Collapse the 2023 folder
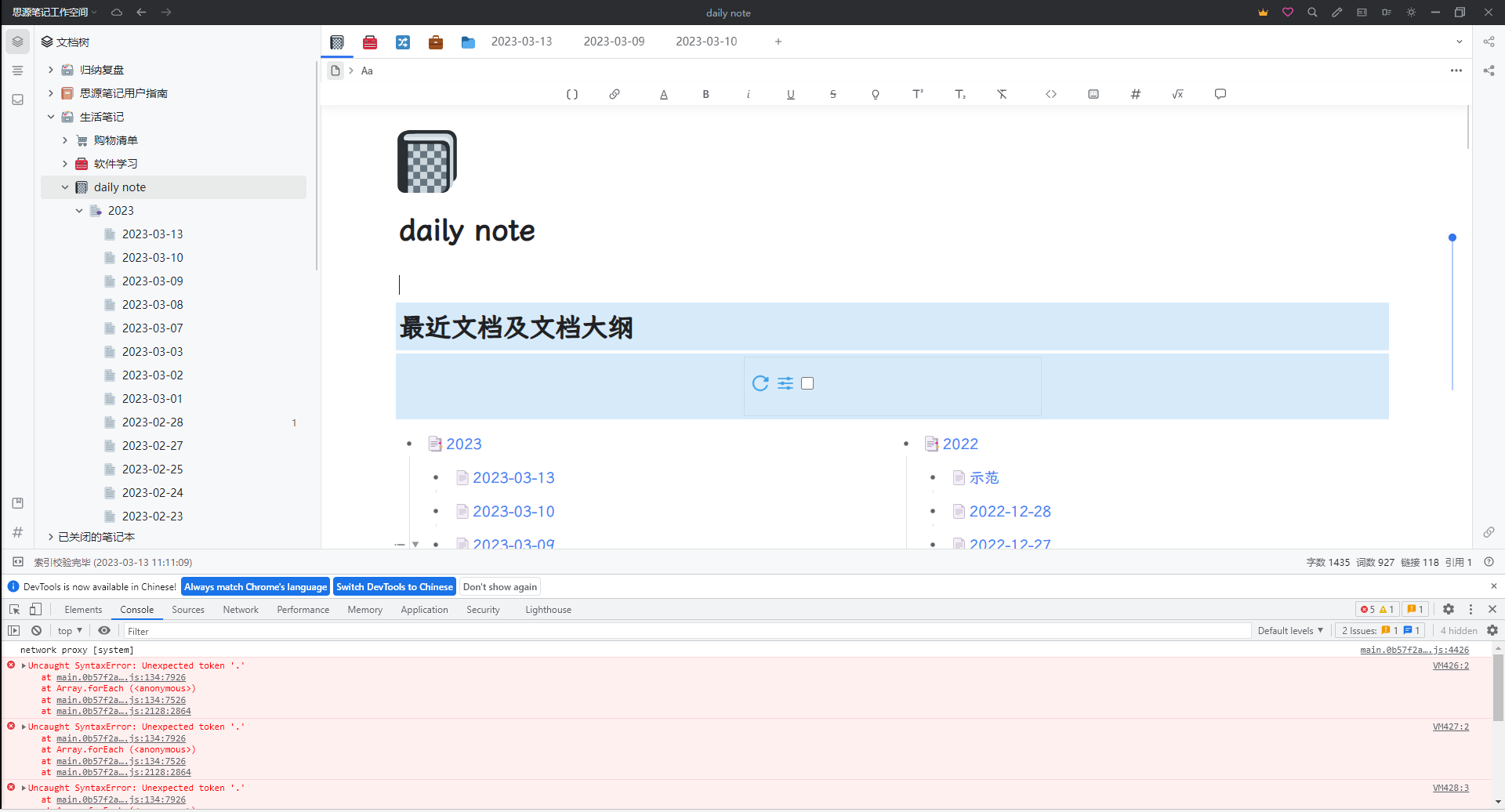This screenshot has height=812, width=1505. click(79, 211)
